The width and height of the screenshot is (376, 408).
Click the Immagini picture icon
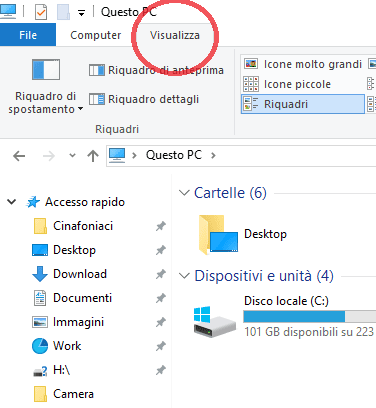tap(40, 322)
